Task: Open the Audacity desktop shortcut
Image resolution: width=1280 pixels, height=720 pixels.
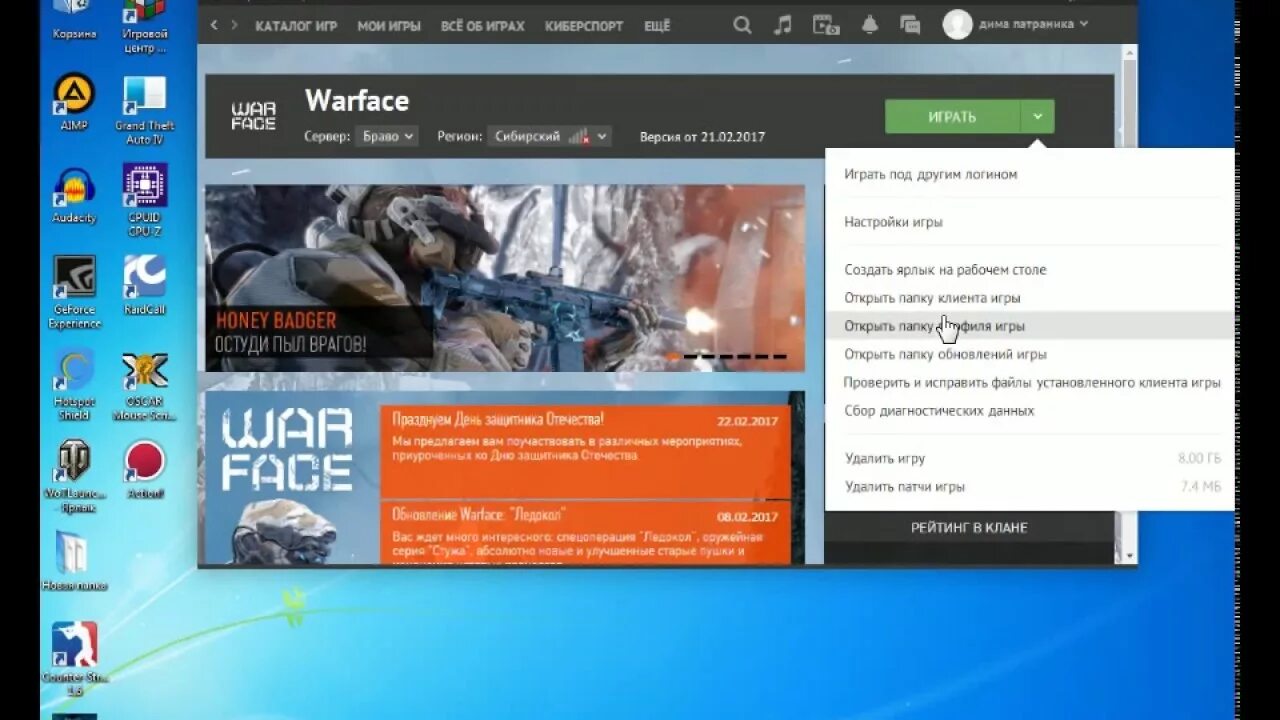Action: pyautogui.click(x=74, y=194)
